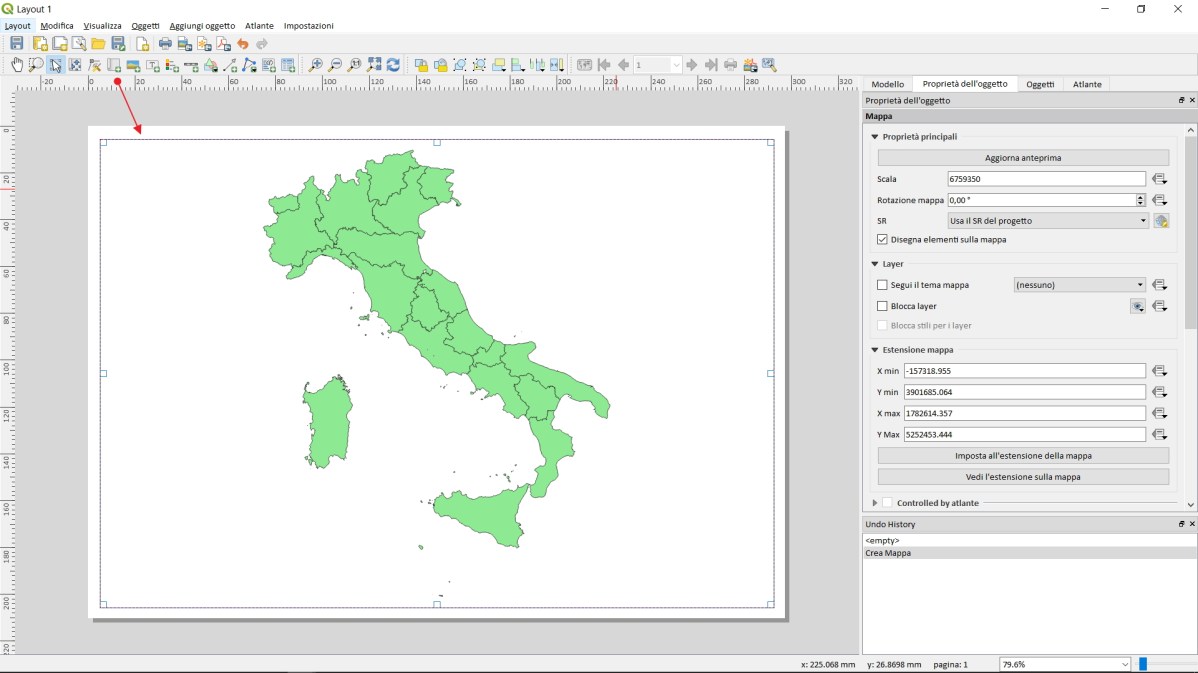Switch to the Oggetti tab

[x=1040, y=83]
